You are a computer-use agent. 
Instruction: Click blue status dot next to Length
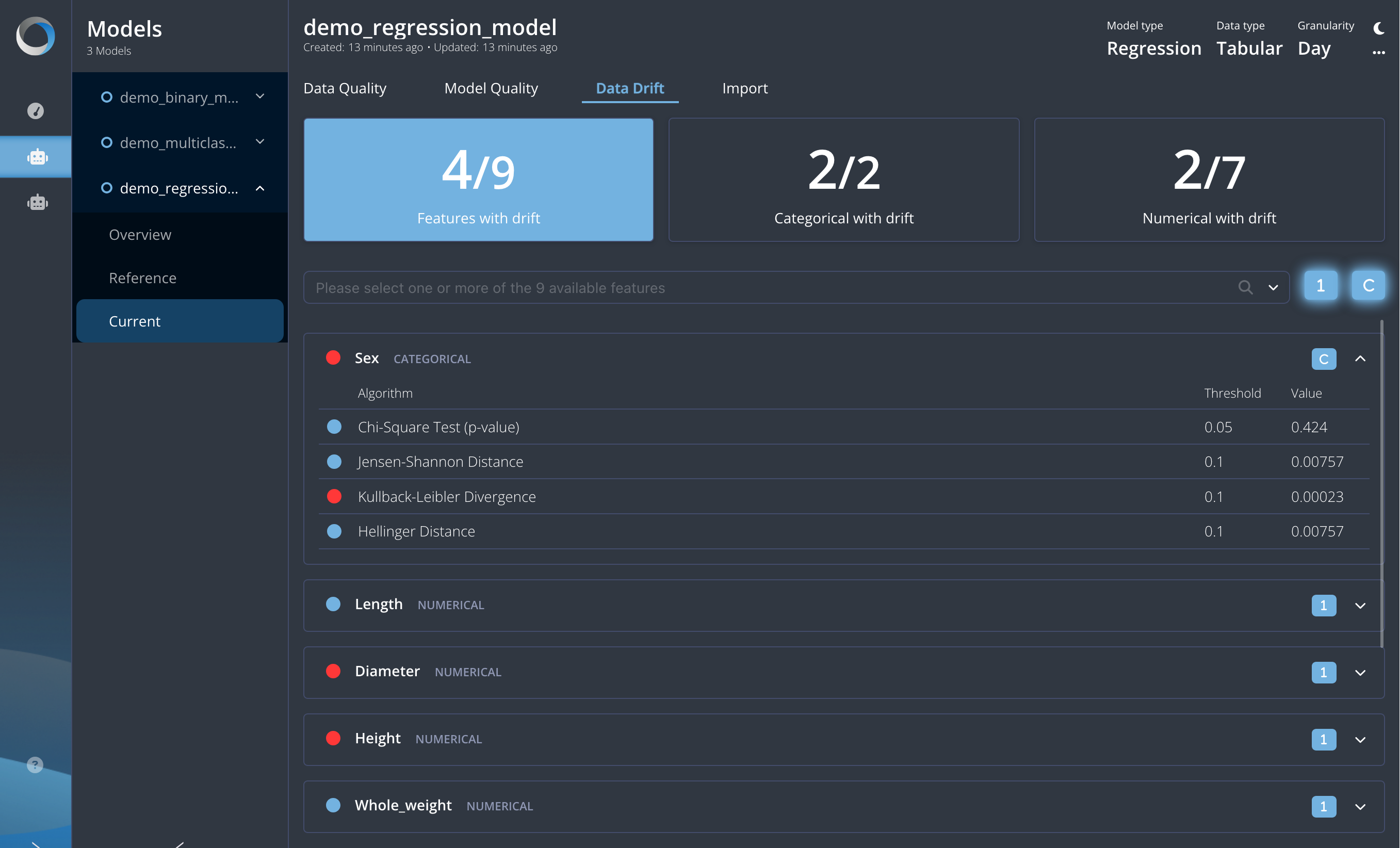click(x=334, y=605)
